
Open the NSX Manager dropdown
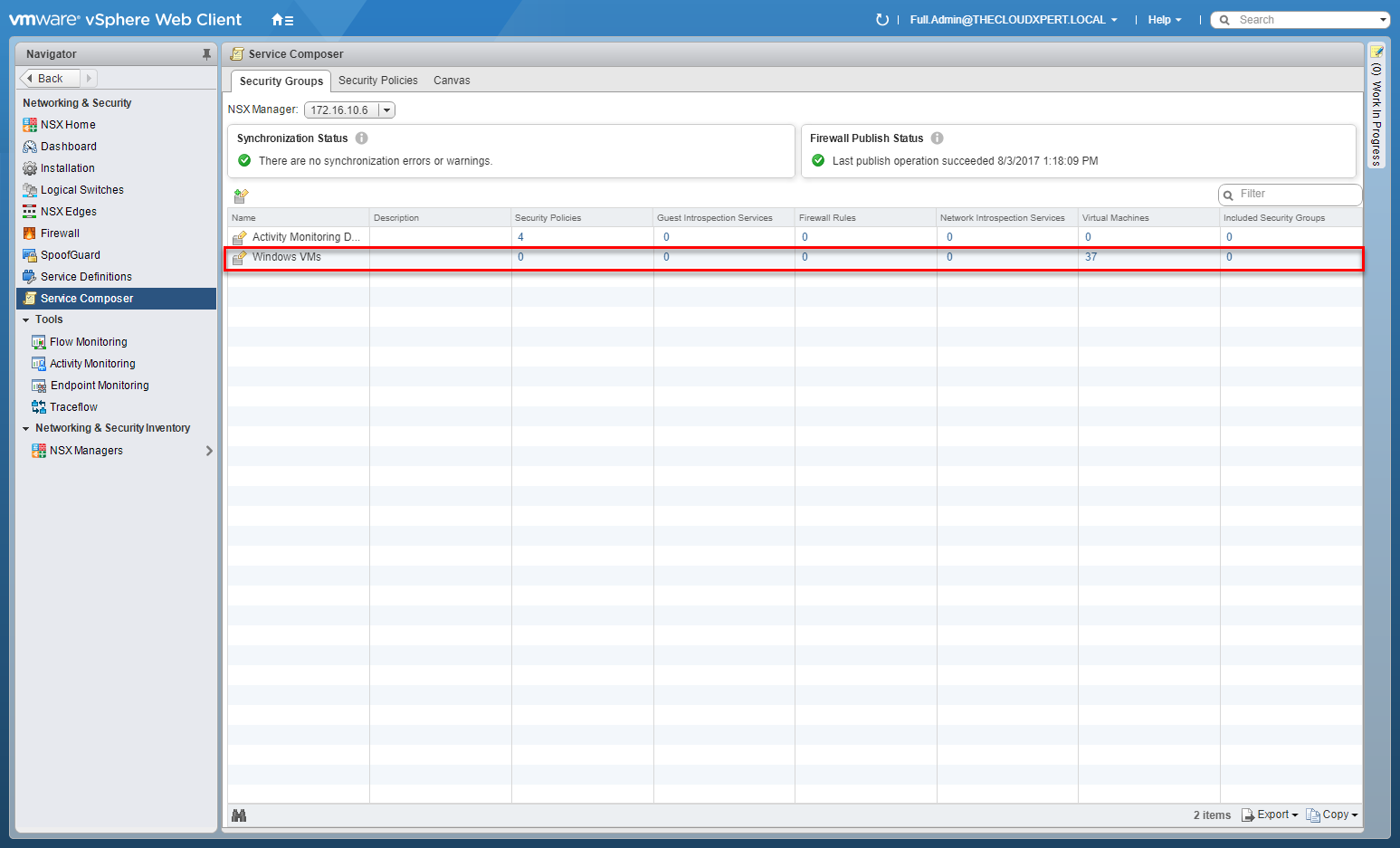[386, 110]
